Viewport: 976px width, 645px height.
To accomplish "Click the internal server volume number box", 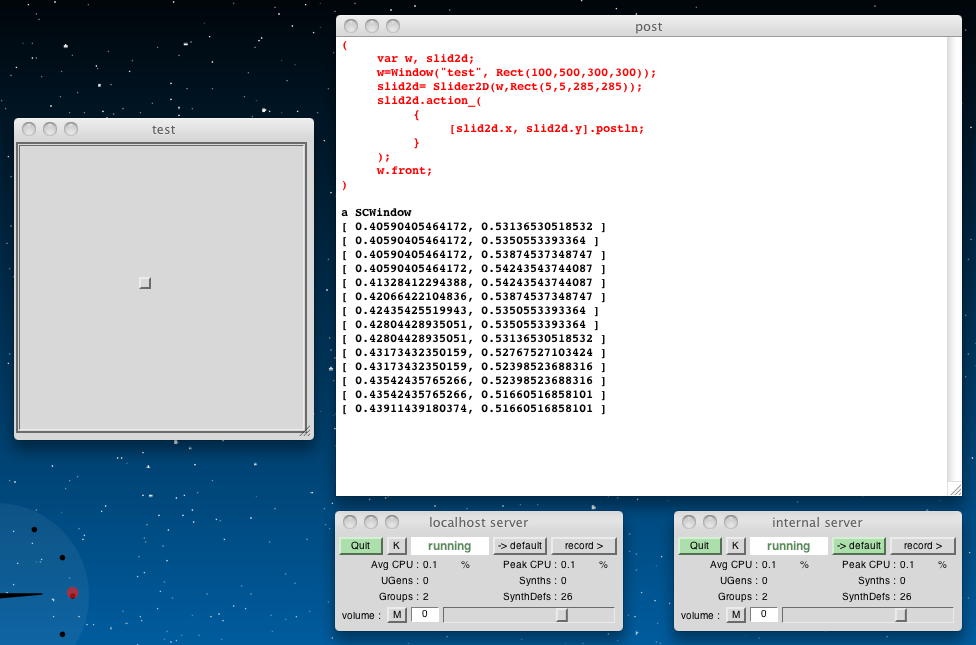I will tap(763, 614).
